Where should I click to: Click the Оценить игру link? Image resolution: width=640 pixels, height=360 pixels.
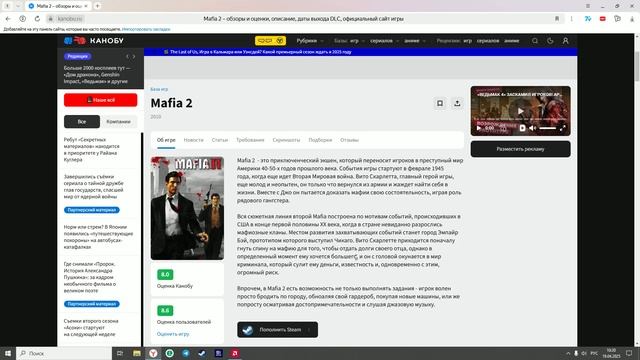(173, 334)
